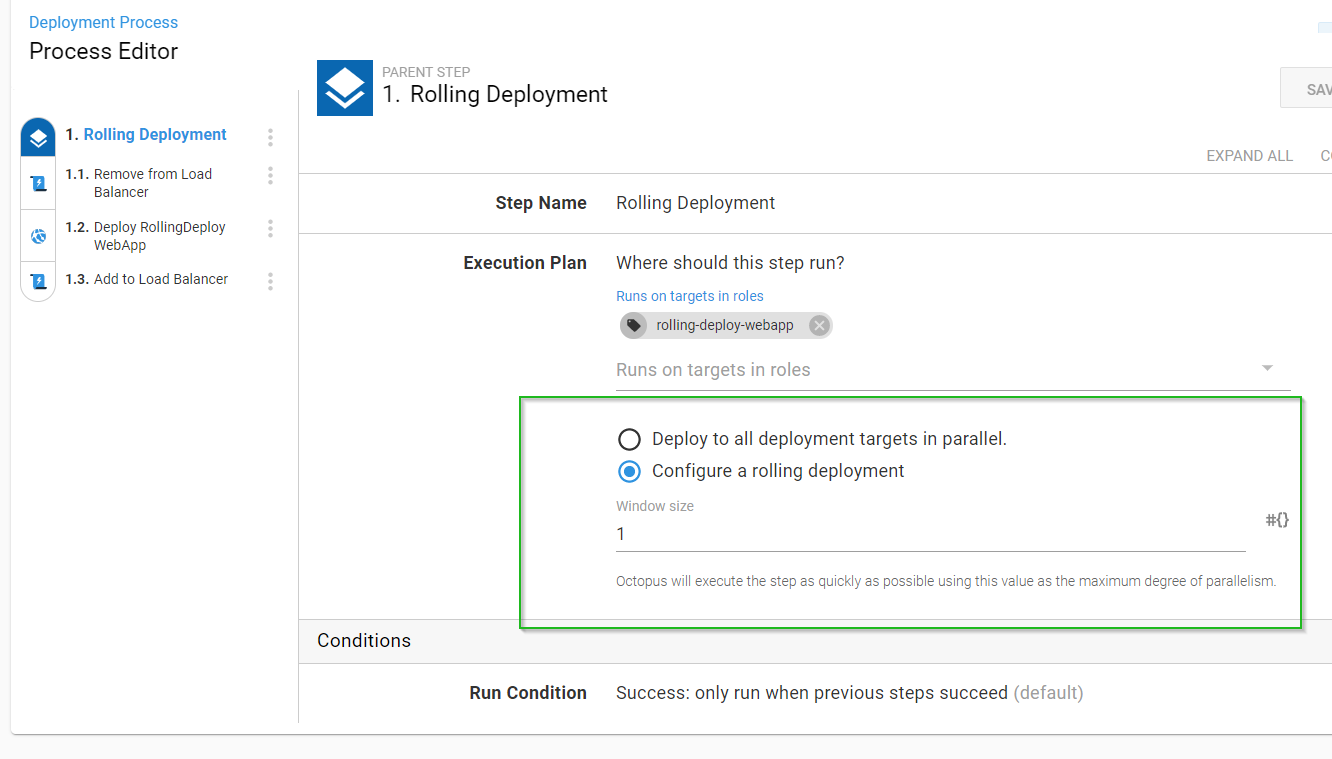
Task: Select step 1.3 Add to Load Balancer
Action: point(160,279)
